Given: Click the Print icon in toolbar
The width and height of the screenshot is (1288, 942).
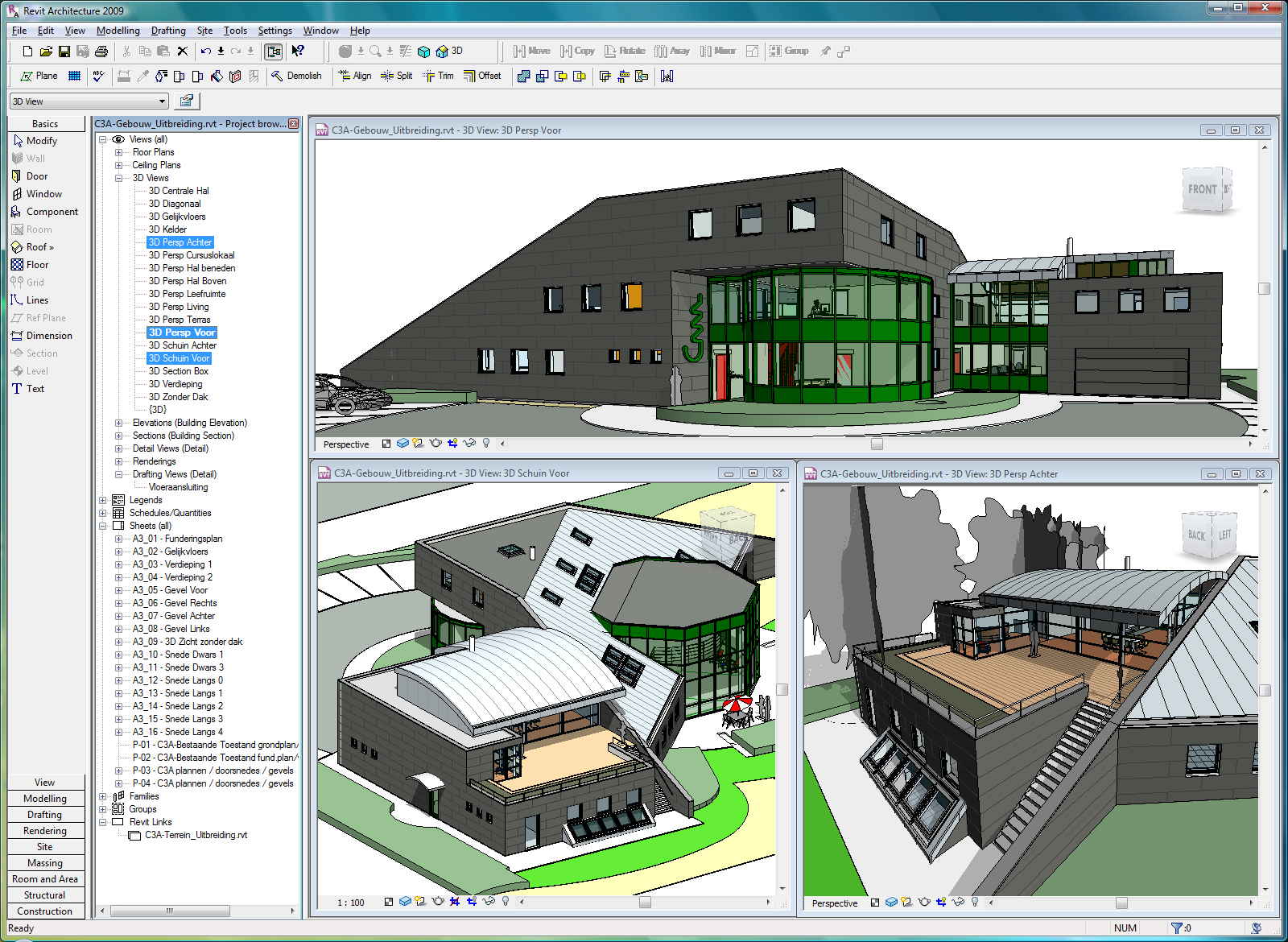Looking at the screenshot, I should [x=101, y=52].
